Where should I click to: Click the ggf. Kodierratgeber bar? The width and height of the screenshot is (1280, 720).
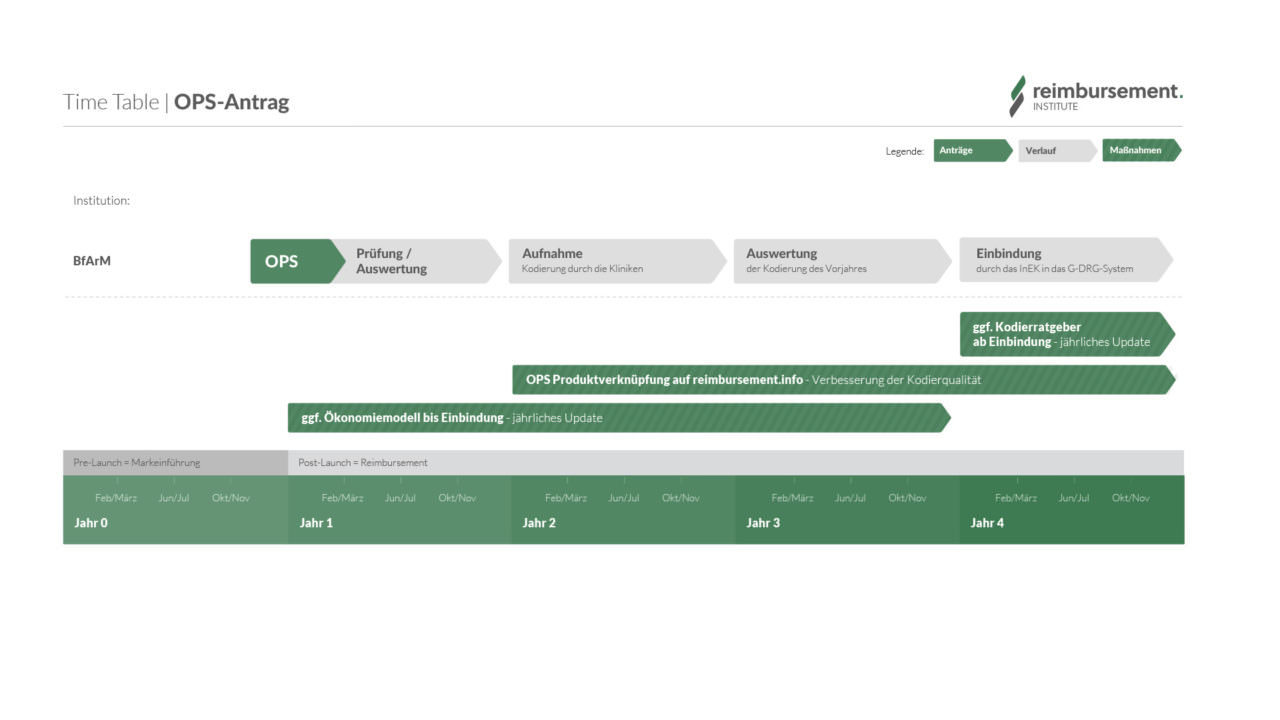(x=1063, y=334)
